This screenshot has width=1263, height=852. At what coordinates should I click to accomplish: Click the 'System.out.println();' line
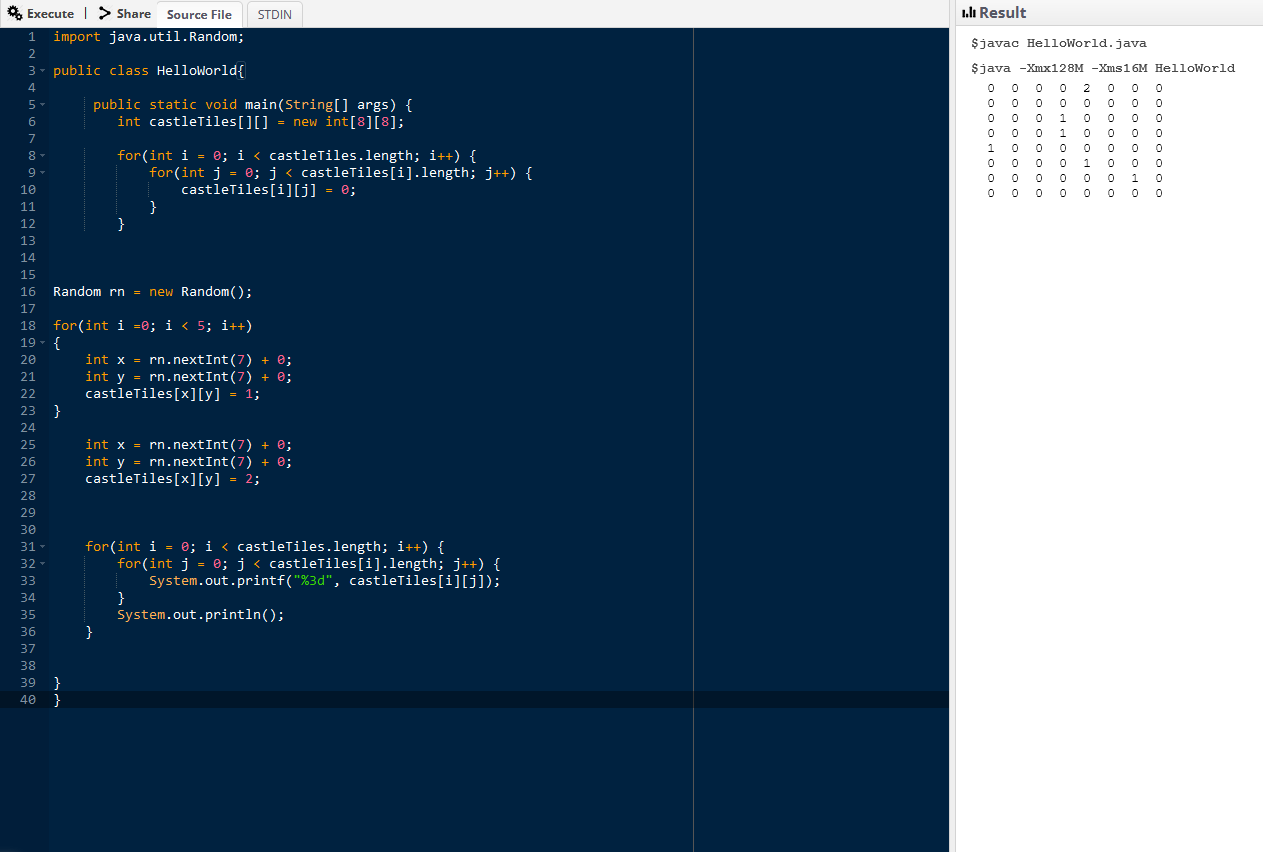tap(201, 615)
